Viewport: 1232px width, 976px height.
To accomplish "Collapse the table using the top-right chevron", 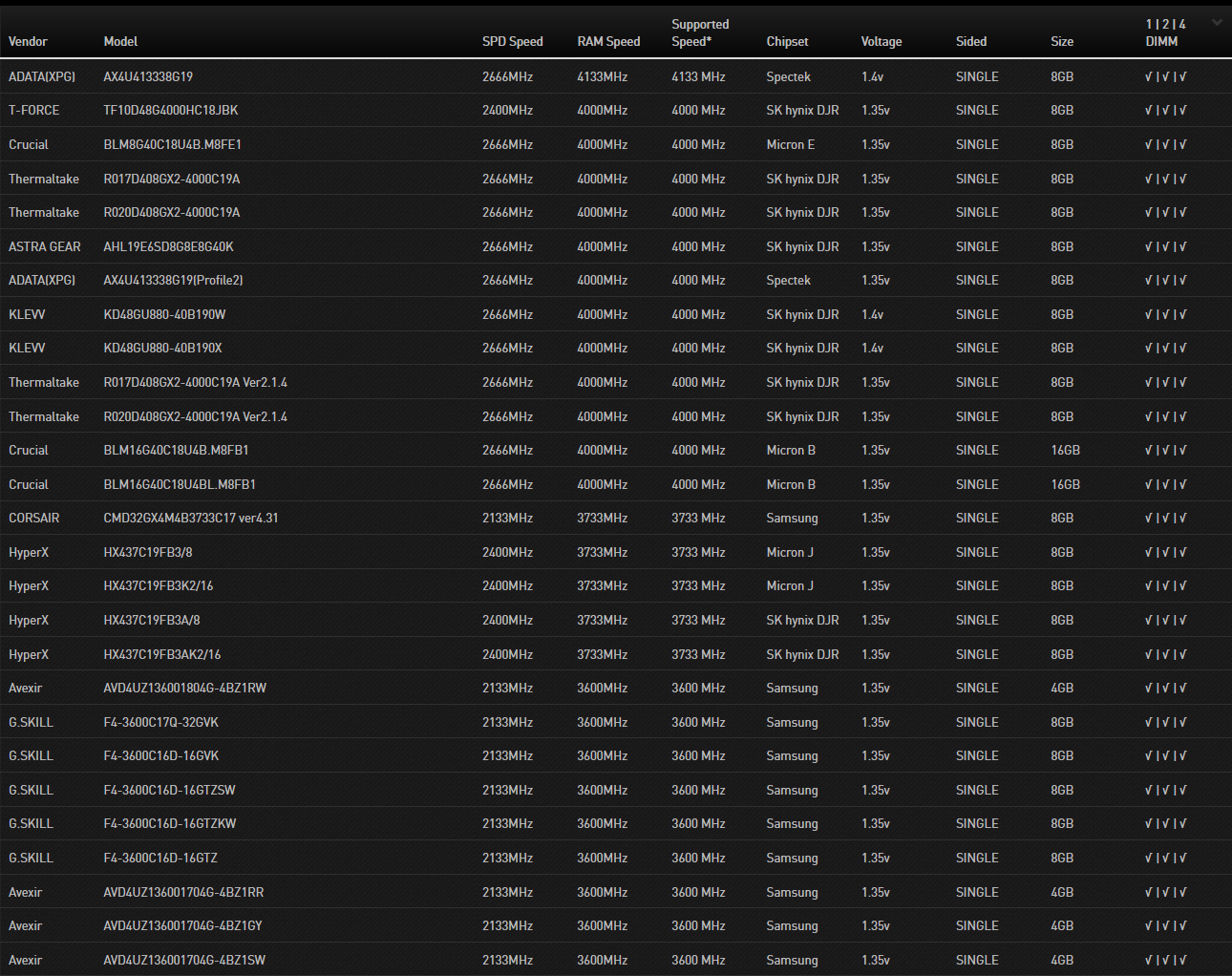I will pos(1217,23).
